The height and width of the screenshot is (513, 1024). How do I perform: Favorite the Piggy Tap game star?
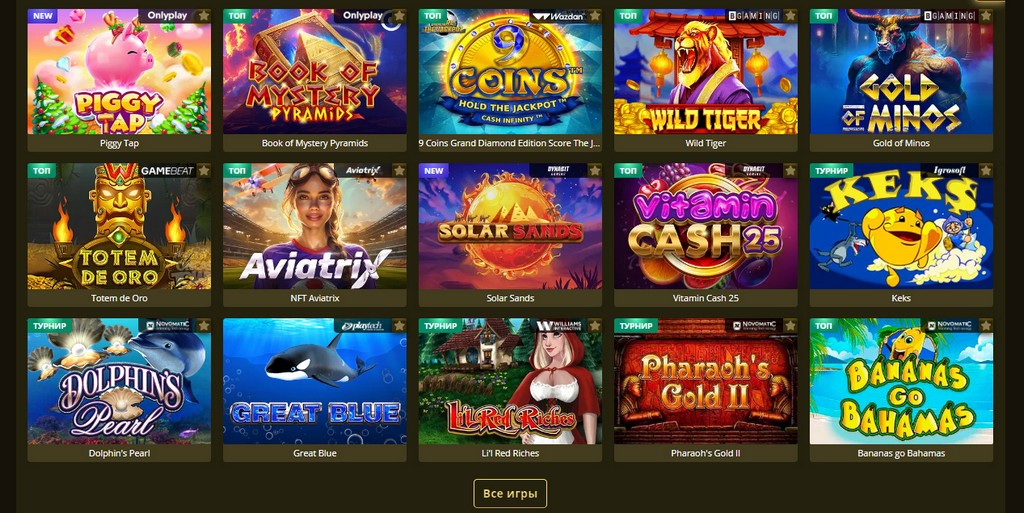204,16
